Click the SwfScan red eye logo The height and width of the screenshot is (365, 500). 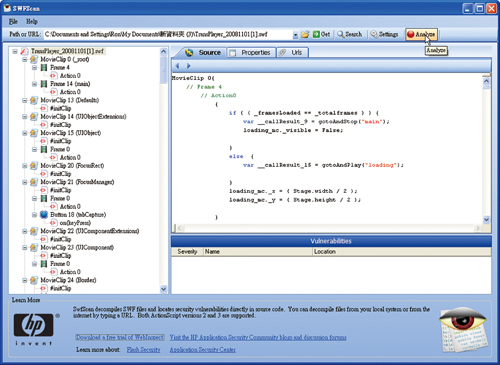tap(464, 329)
